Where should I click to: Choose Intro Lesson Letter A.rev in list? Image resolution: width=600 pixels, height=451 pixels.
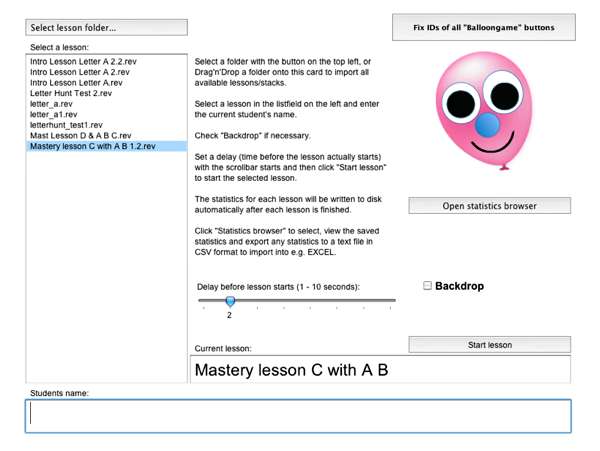tap(76, 83)
